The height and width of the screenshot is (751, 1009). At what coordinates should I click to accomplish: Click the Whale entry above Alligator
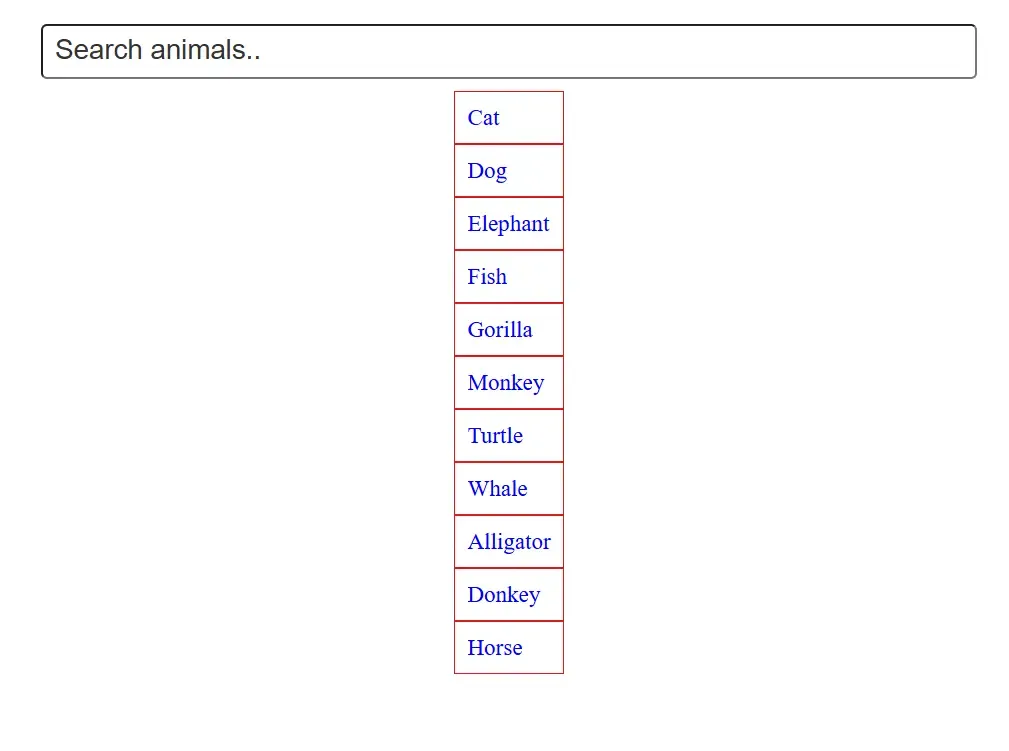497,489
